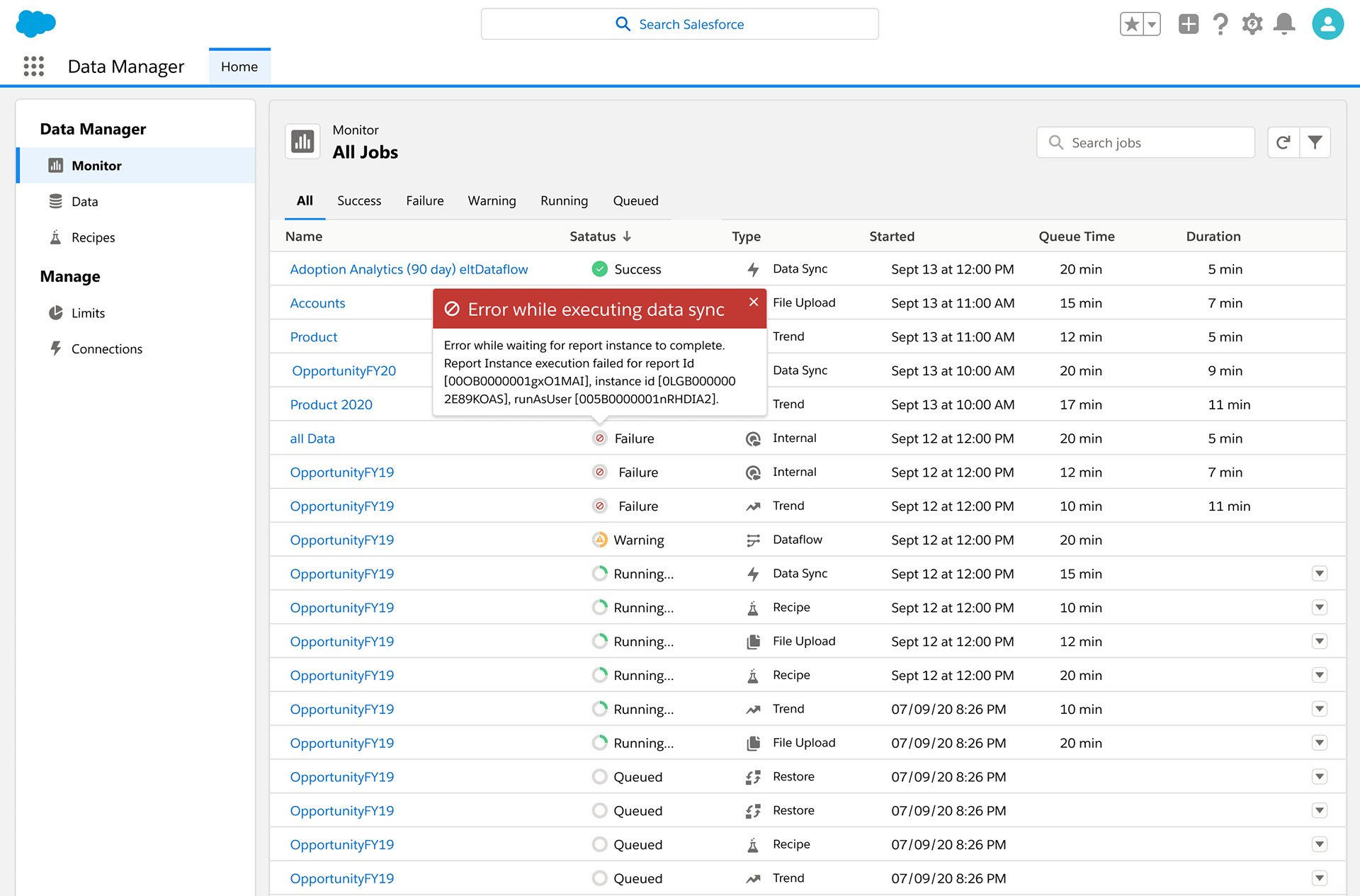Switch to the Success tab
The width and height of the screenshot is (1360, 896).
coord(359,200)
